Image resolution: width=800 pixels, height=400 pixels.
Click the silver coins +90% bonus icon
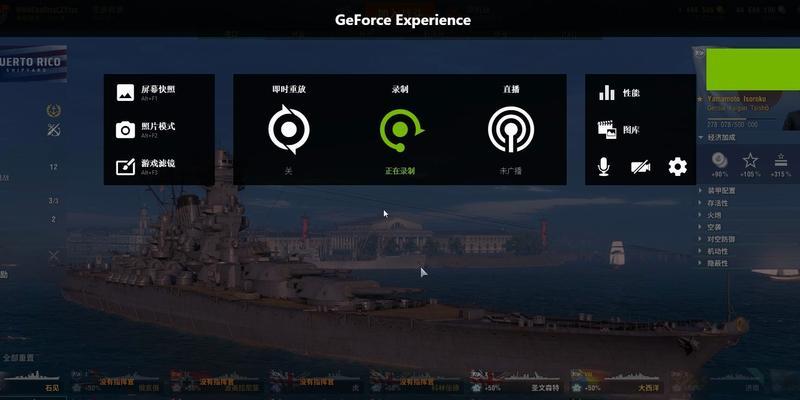720,160
